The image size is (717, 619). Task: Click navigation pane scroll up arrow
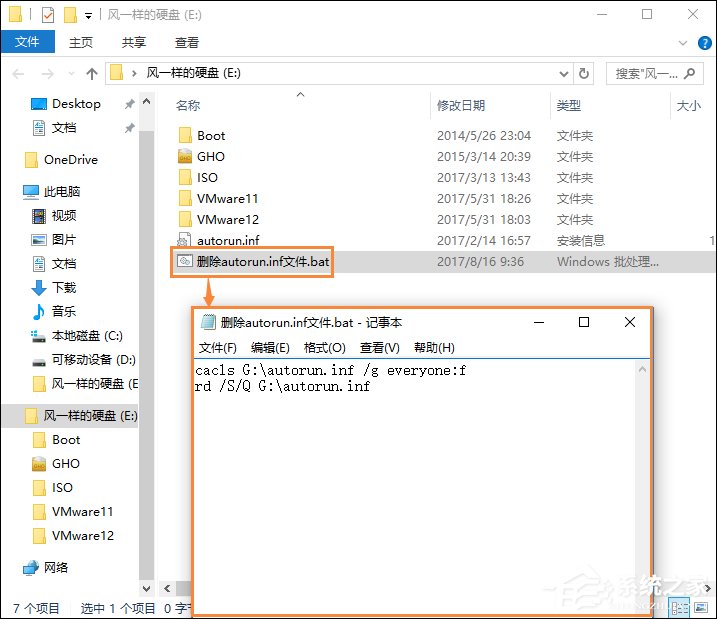point(146,101)
